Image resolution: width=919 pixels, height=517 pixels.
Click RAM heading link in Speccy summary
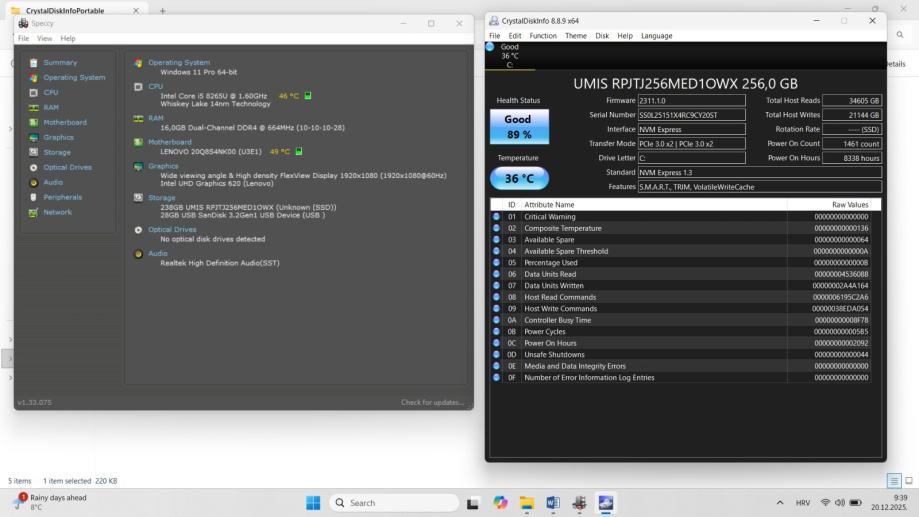(x=156, y=118)
